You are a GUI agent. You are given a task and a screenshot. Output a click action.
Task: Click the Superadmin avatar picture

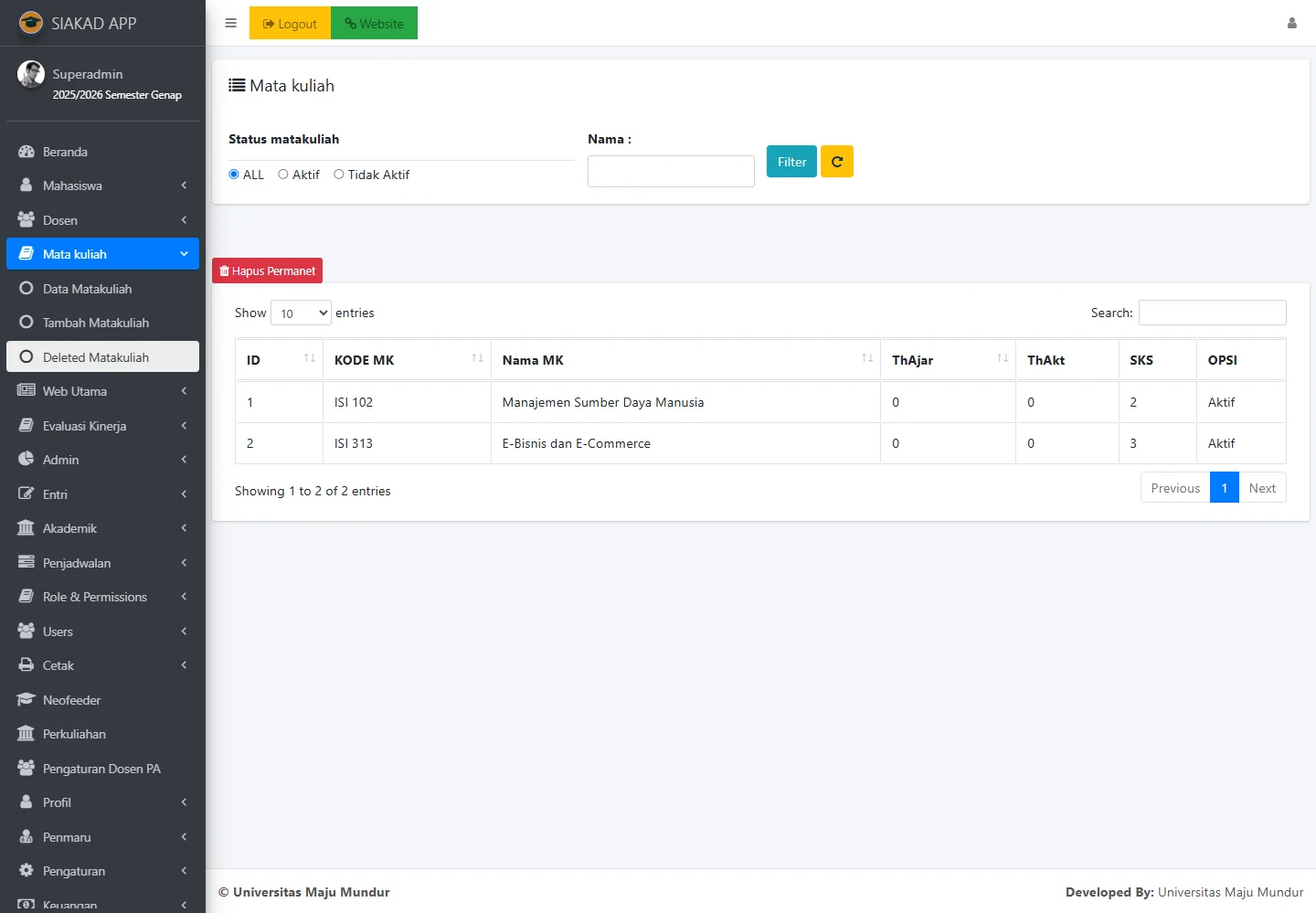click(31, 74)
